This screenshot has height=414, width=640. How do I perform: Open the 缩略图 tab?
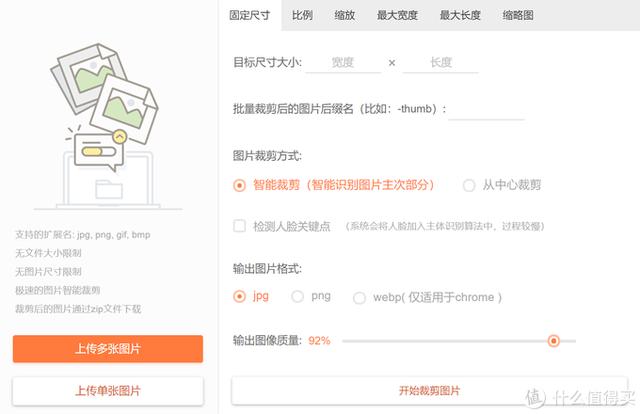point(518,15)
